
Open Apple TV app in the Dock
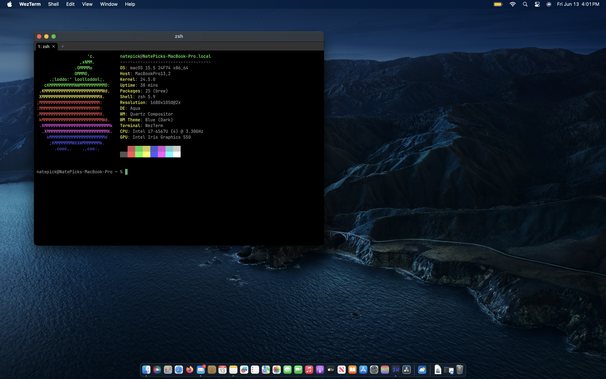coord(331,370)
